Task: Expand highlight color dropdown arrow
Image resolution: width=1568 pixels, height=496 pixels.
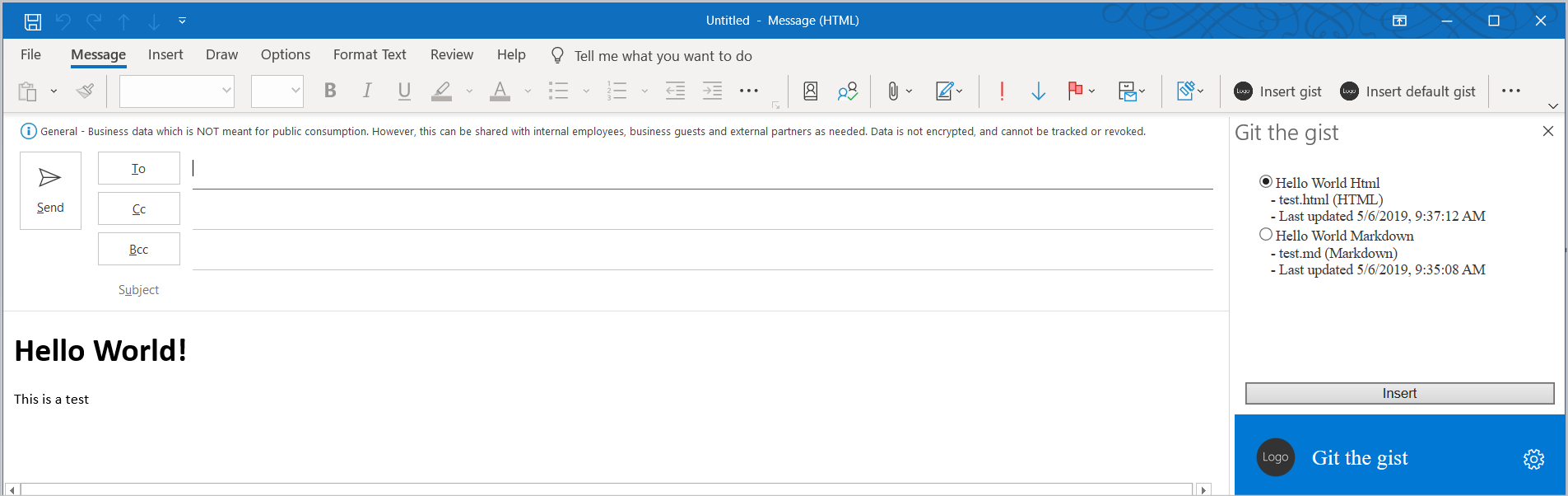Action: point(469,91)
